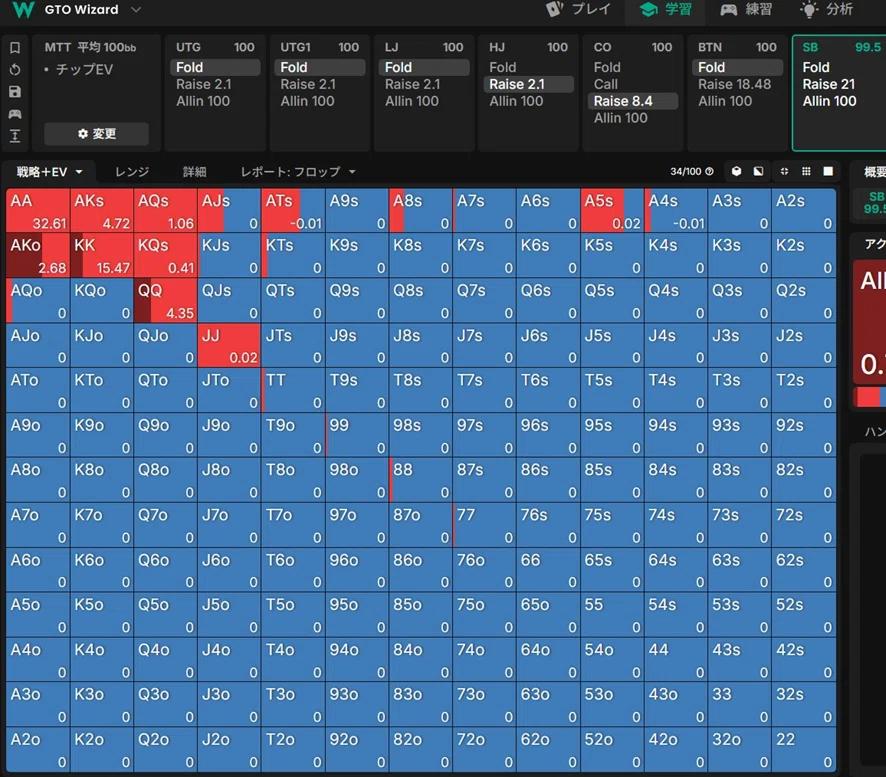The height and width of the screenshot is (777, 886).
Task: Switch to the 詳細 tab
Action: coord(194,172)
